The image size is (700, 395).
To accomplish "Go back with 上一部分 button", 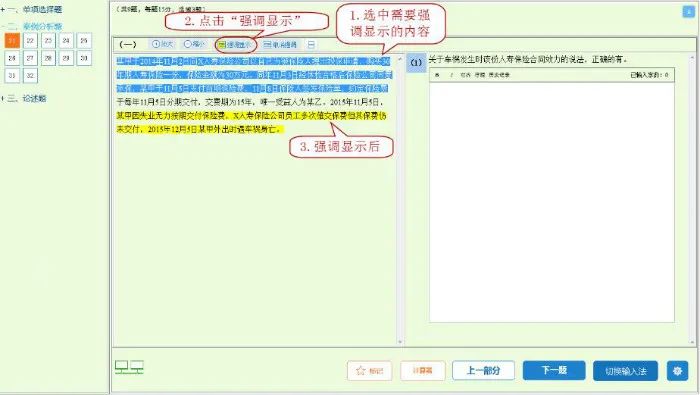I will tap(483, 370).
